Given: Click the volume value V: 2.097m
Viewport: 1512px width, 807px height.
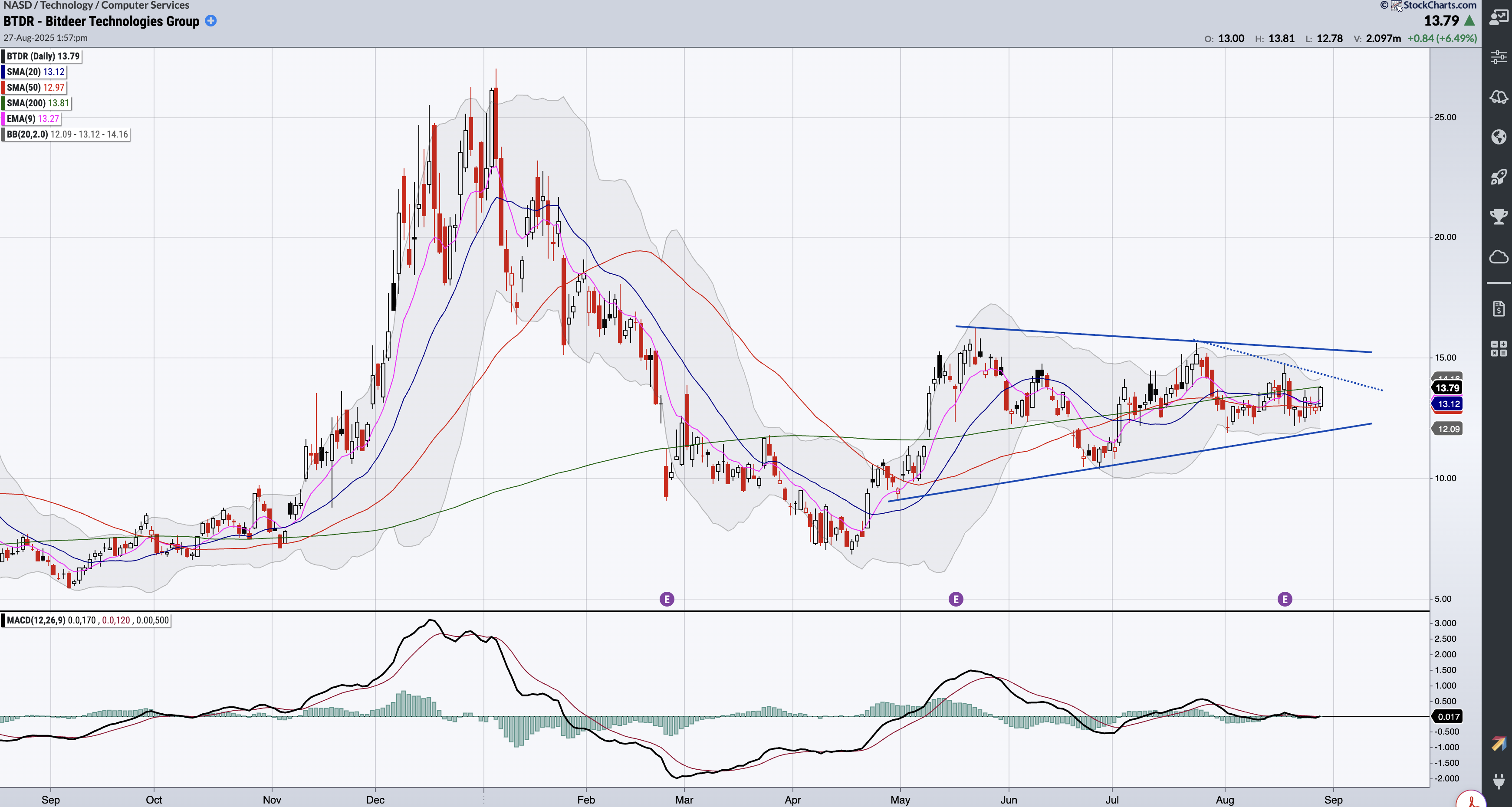Looking at the screenshot, I should [1377, 39].
